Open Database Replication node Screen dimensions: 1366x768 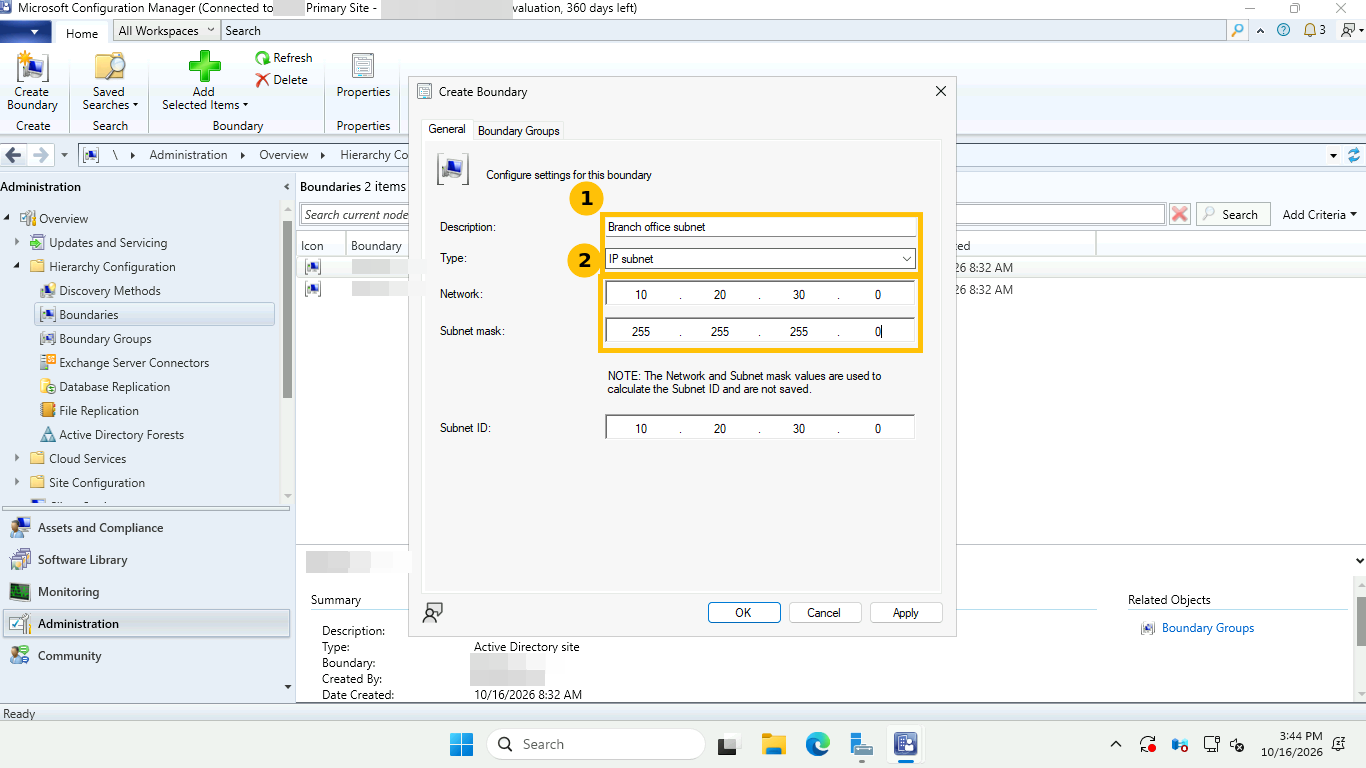click(x=115, y=387)
